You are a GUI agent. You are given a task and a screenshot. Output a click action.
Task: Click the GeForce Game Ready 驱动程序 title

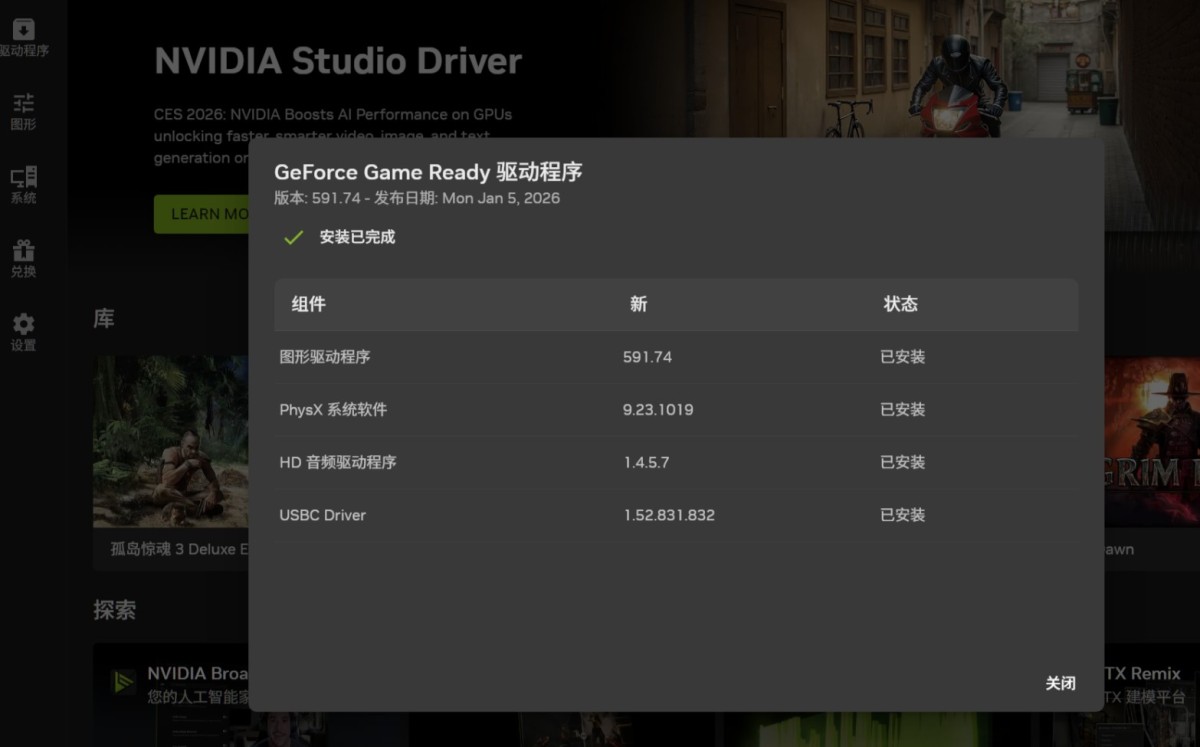click(428, 172)
